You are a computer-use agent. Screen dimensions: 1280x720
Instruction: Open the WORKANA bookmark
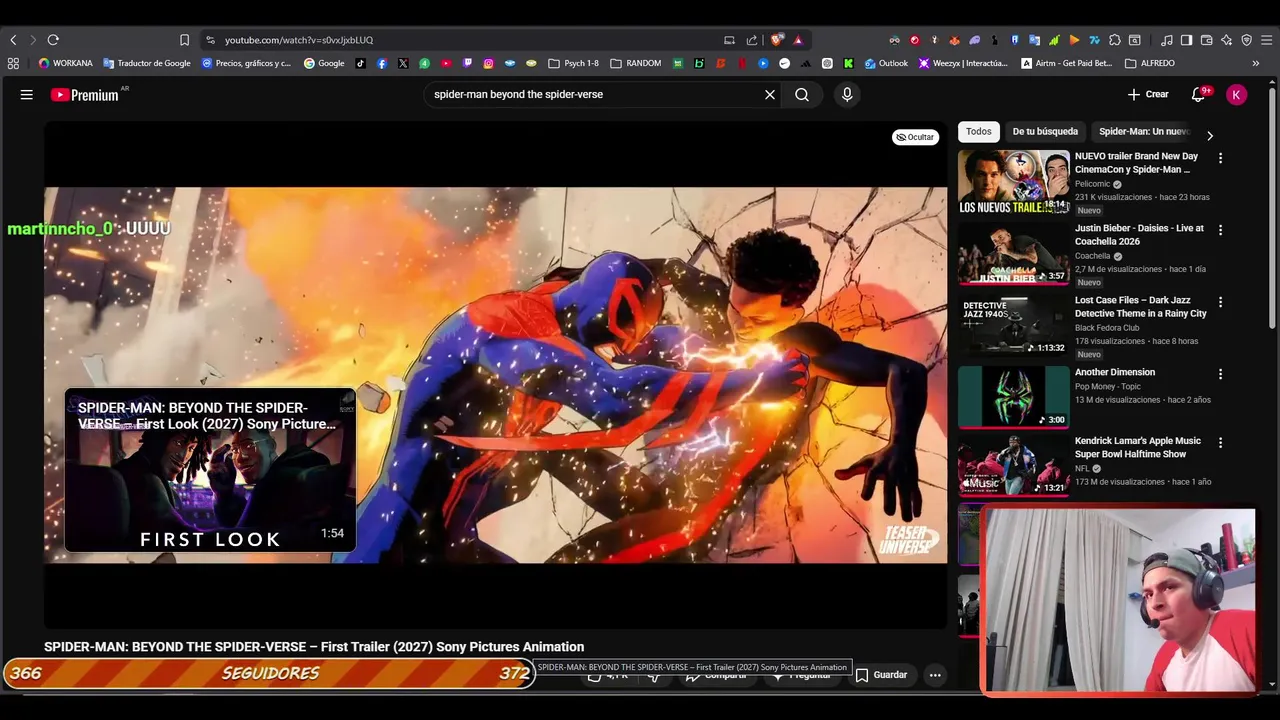coord(65,63)
